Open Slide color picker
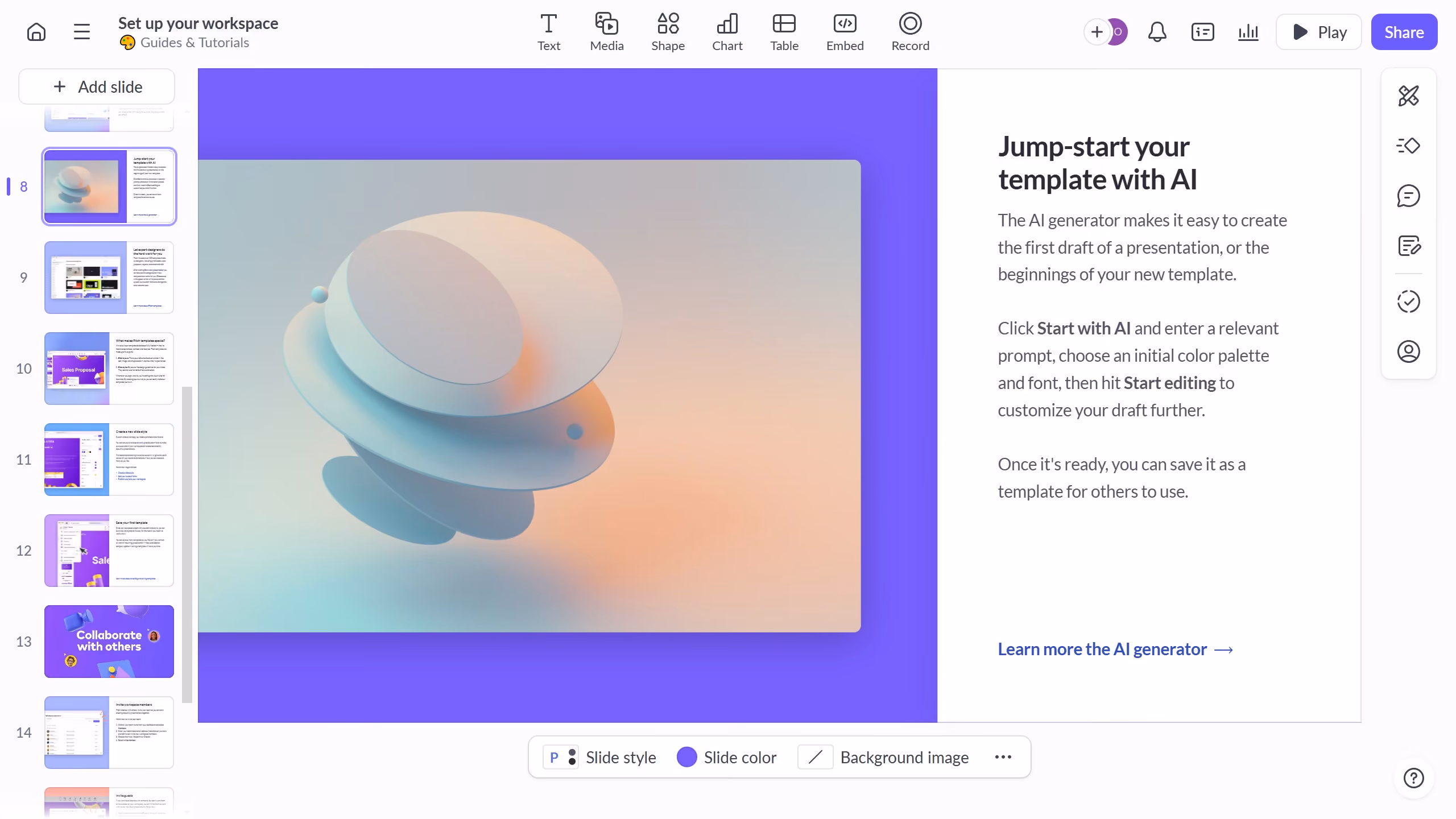The height and width of the screenshot is (819, 1456). click(x=726, y=757)
